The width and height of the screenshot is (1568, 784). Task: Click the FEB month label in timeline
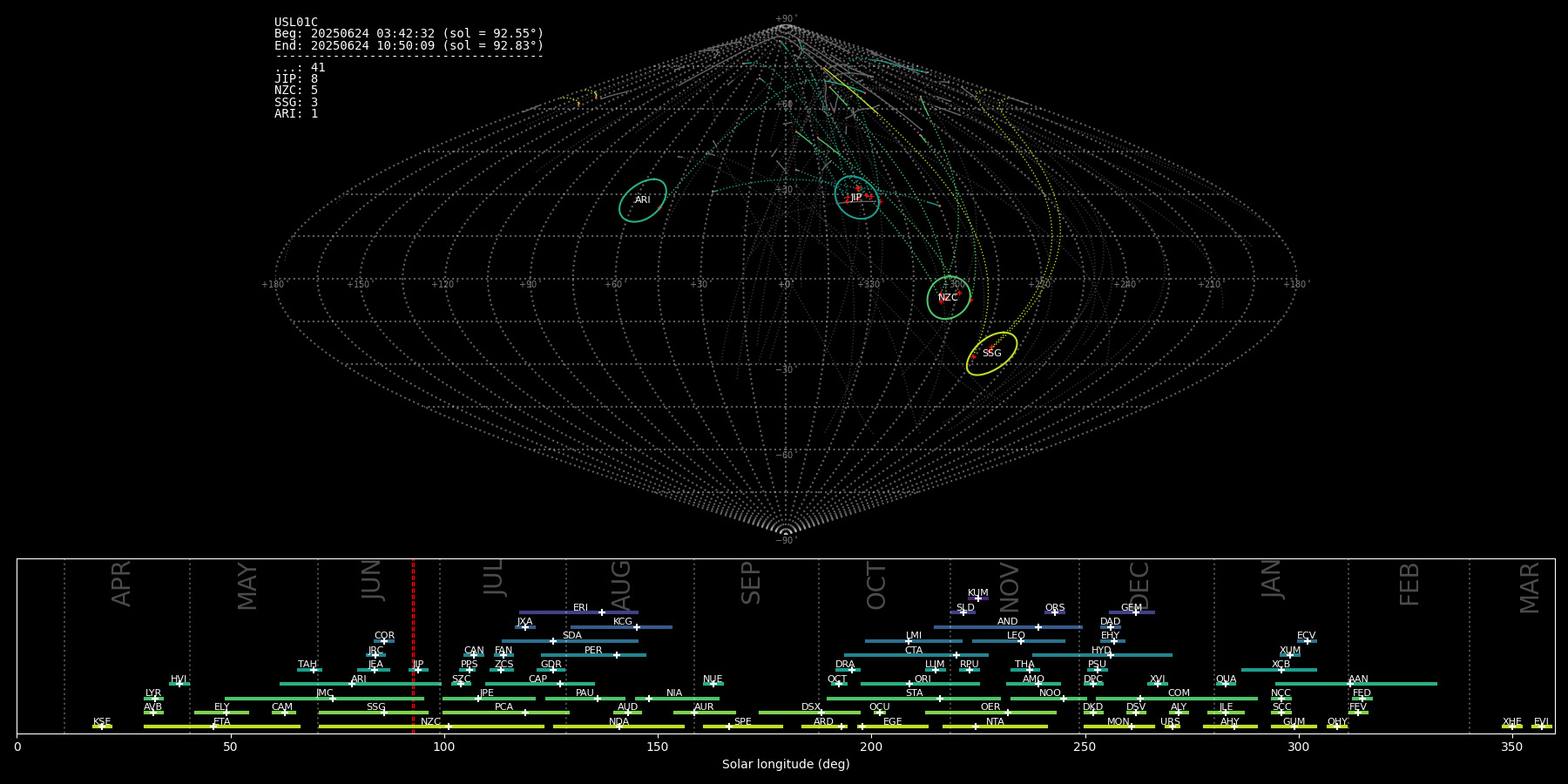pyautogui.click(x=1409, y=585)
